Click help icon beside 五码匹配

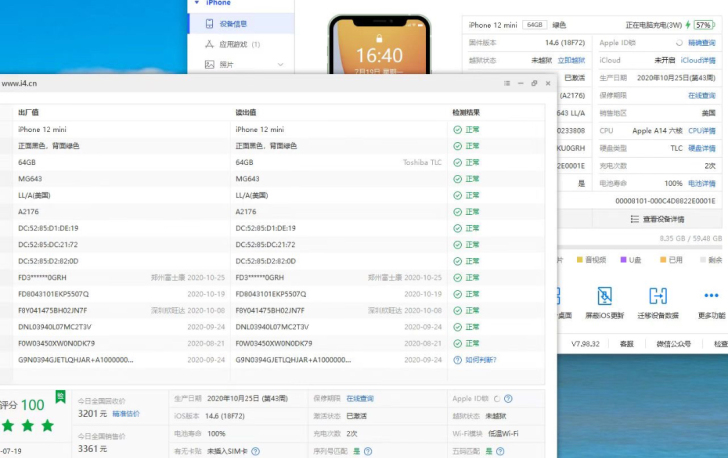(500, 451)
